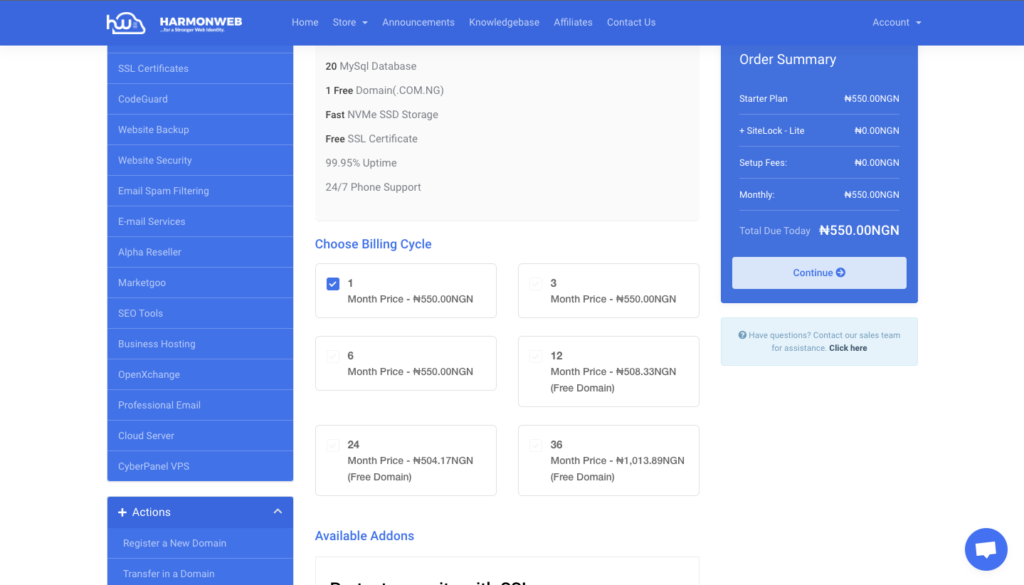Viewport: 1024px width, 585px height.
Task: Click the 'Starter Plan' summary row
Action: pos(819,99)
